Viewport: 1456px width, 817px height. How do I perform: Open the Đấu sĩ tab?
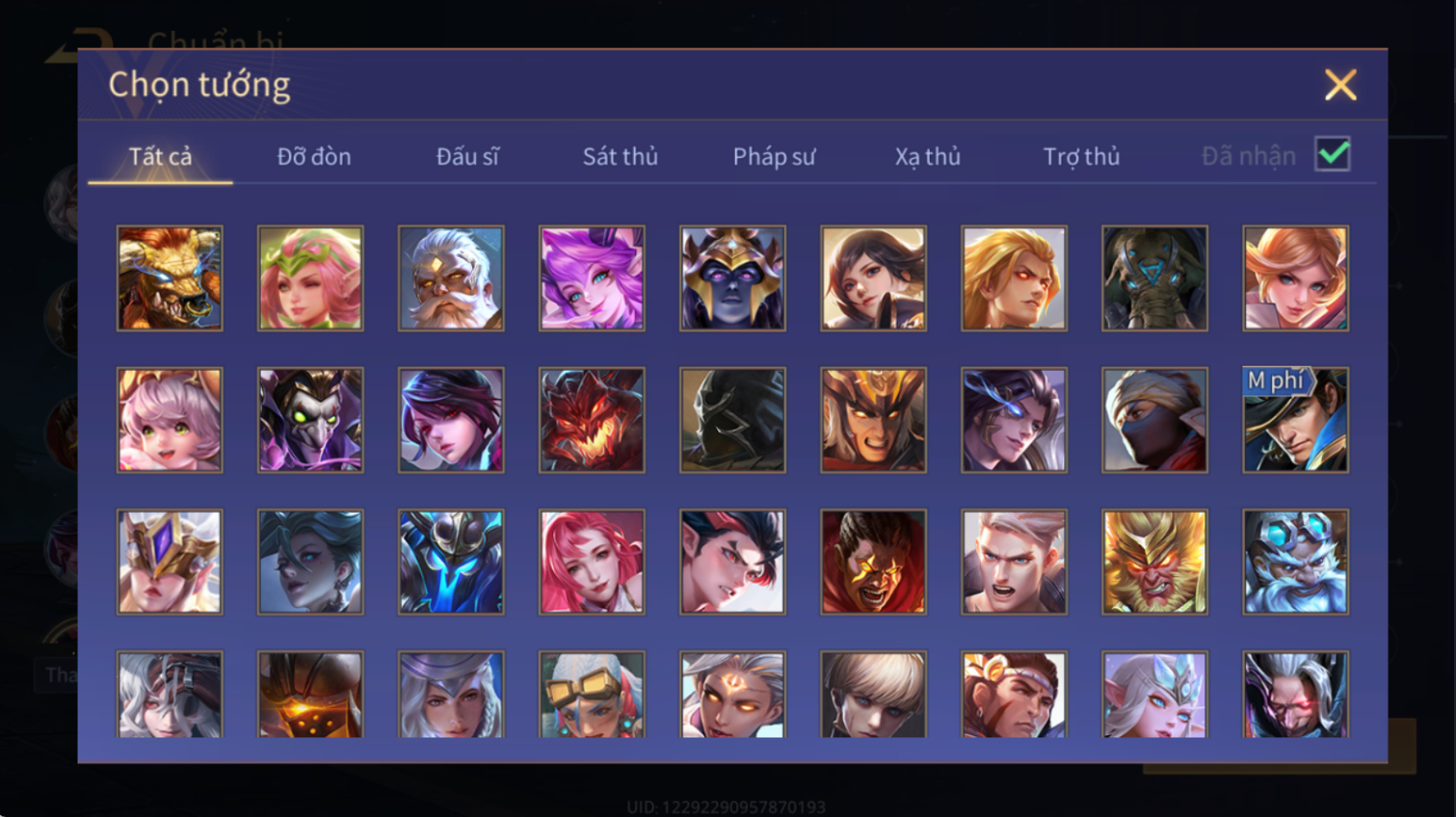(467, 156)
